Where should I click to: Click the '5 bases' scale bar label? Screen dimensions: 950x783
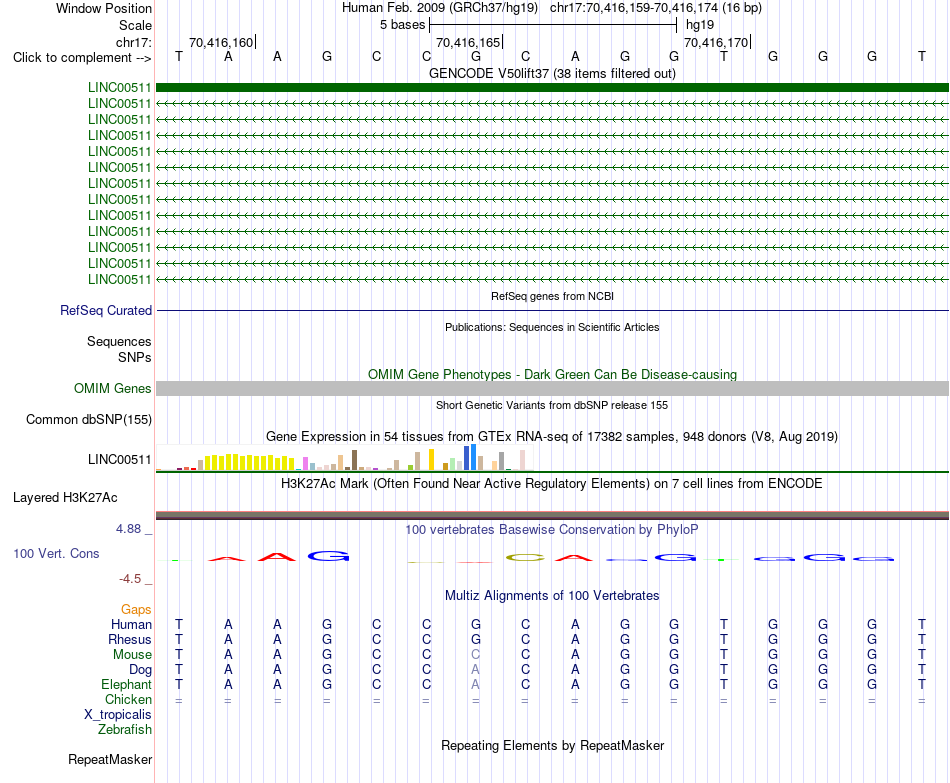click(x=402, y=25)
